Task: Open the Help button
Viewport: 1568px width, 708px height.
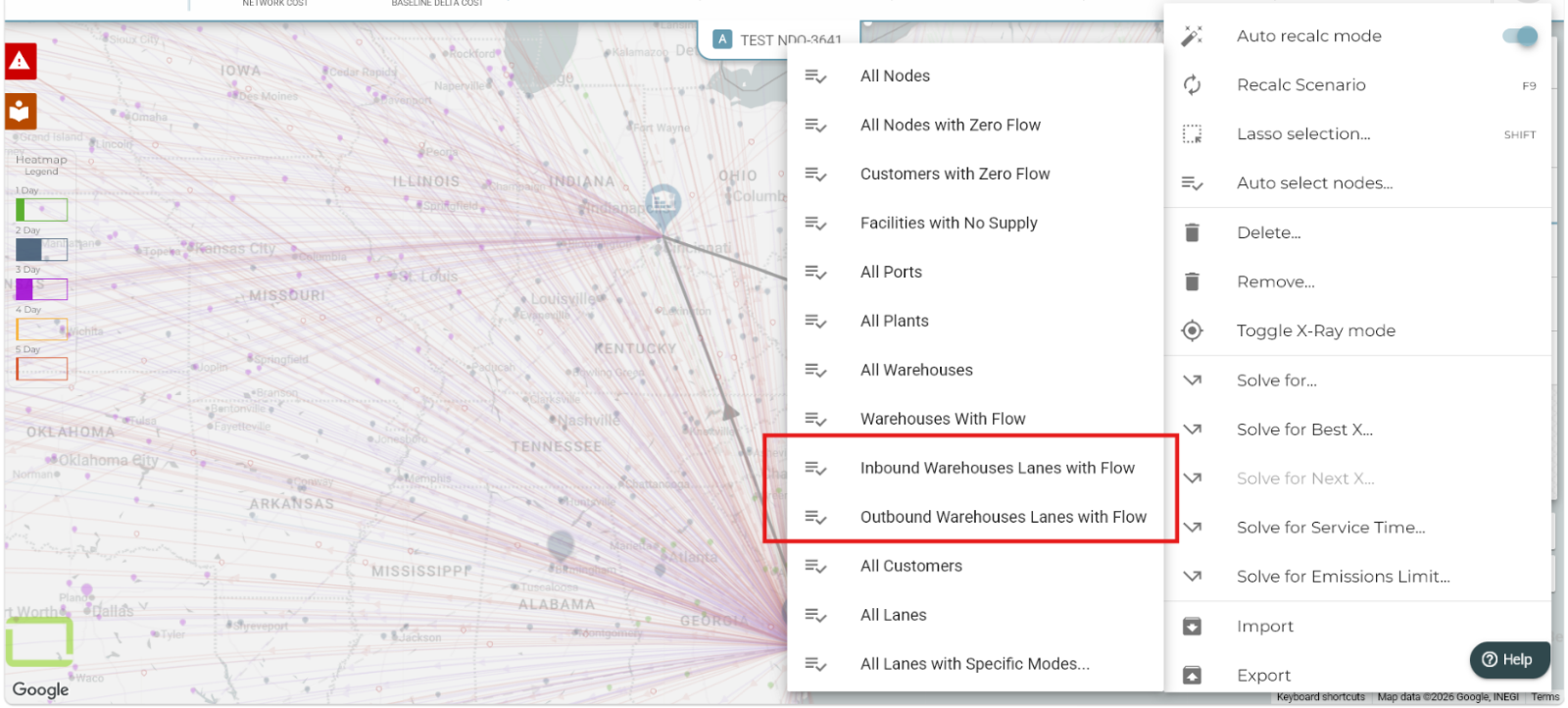Action: [1507, 660]
